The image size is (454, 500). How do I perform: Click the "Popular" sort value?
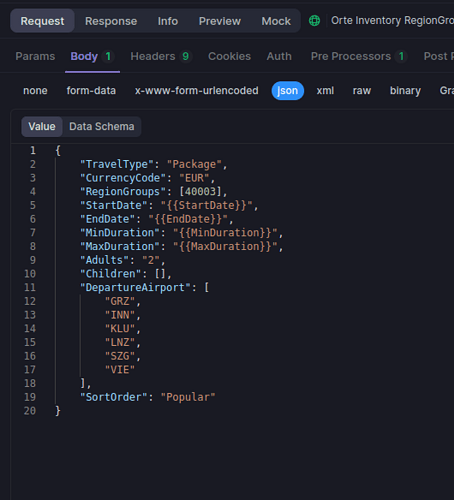[188, 397]
